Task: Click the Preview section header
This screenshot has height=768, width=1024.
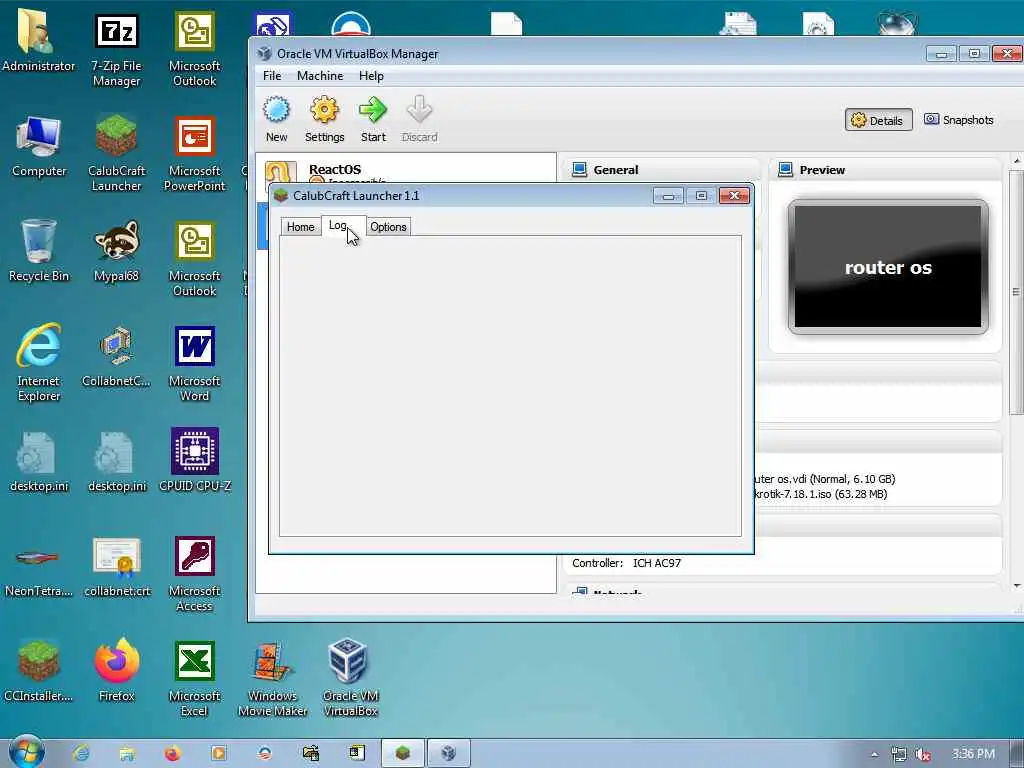Action: point(886,170)
